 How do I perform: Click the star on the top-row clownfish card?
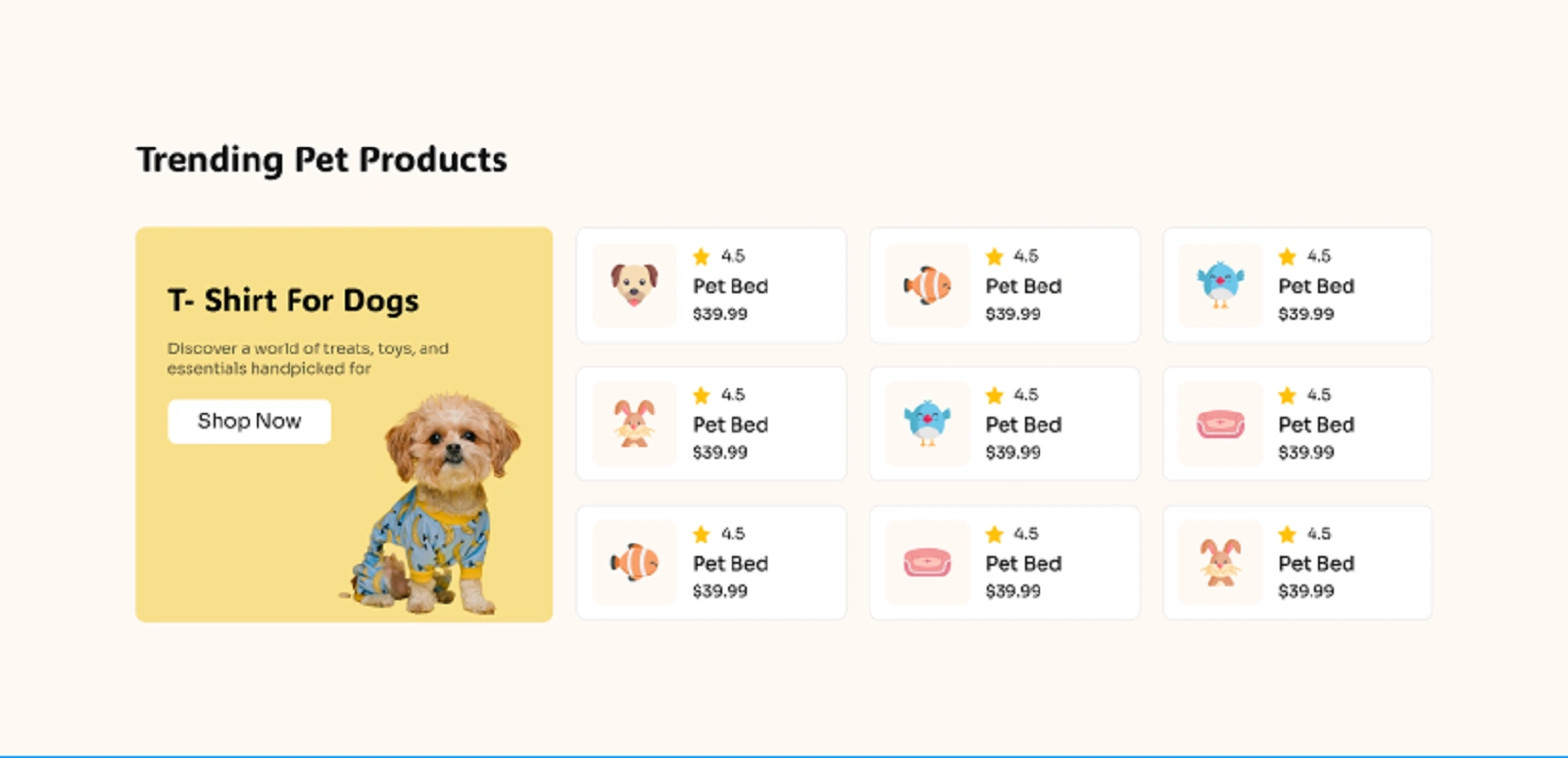(995, 257)
